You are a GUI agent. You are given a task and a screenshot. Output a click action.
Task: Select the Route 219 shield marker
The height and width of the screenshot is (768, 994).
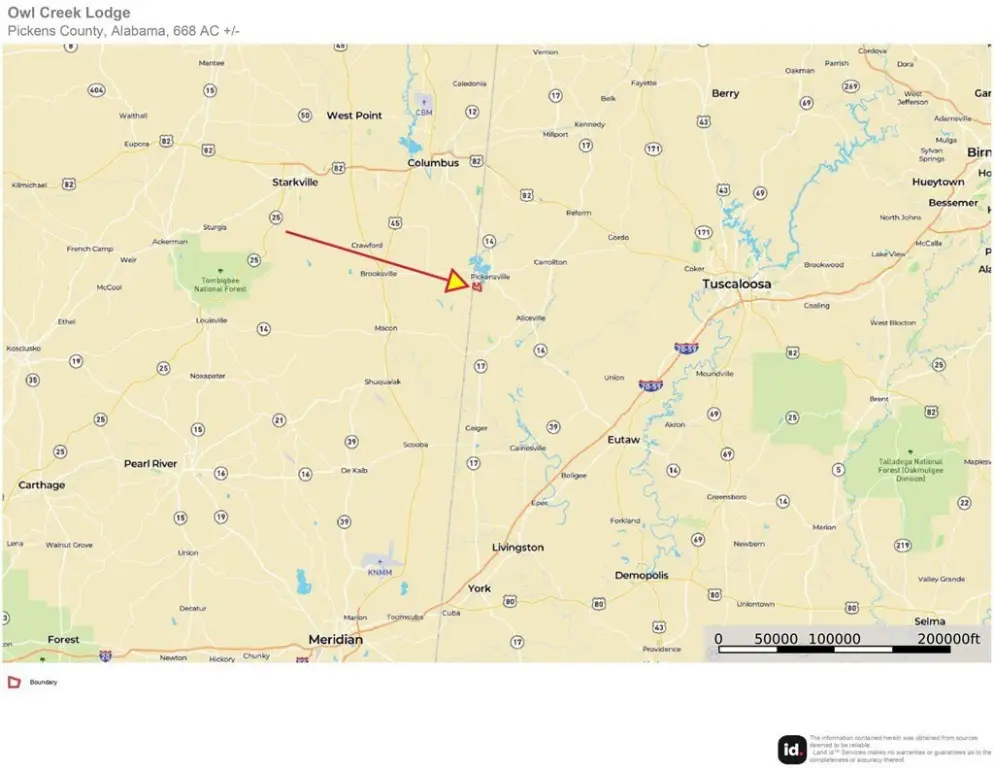(902, 545)
